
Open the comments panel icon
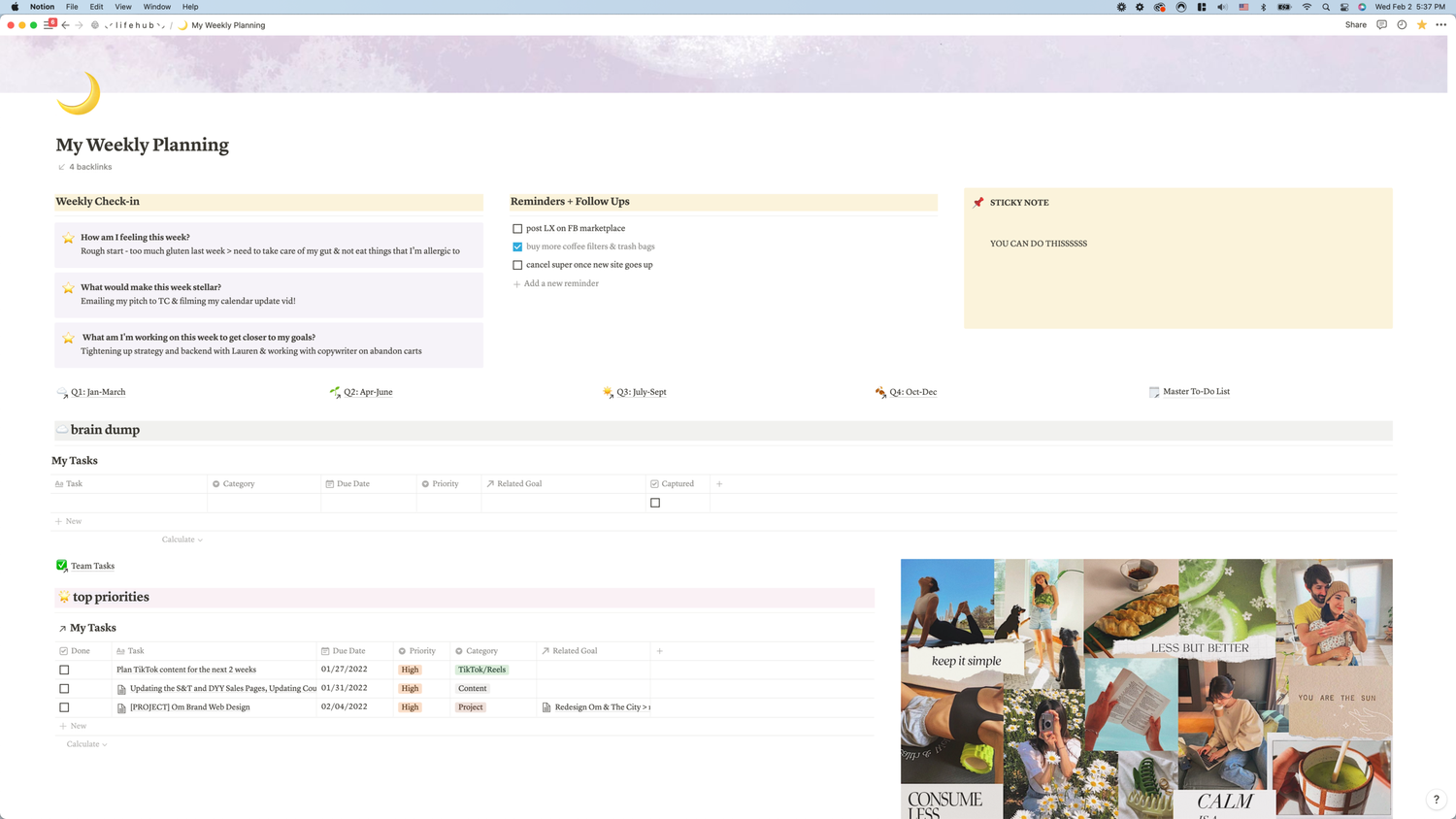click(x=1380, y=24)
